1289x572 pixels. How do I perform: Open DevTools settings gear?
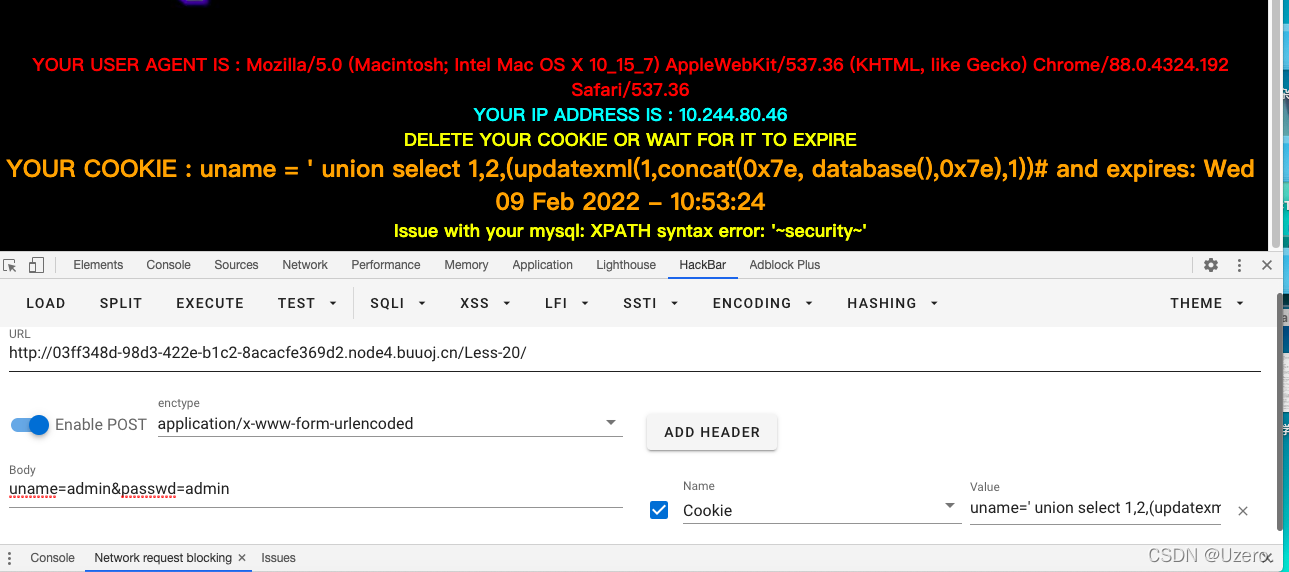pos(1211,265)
